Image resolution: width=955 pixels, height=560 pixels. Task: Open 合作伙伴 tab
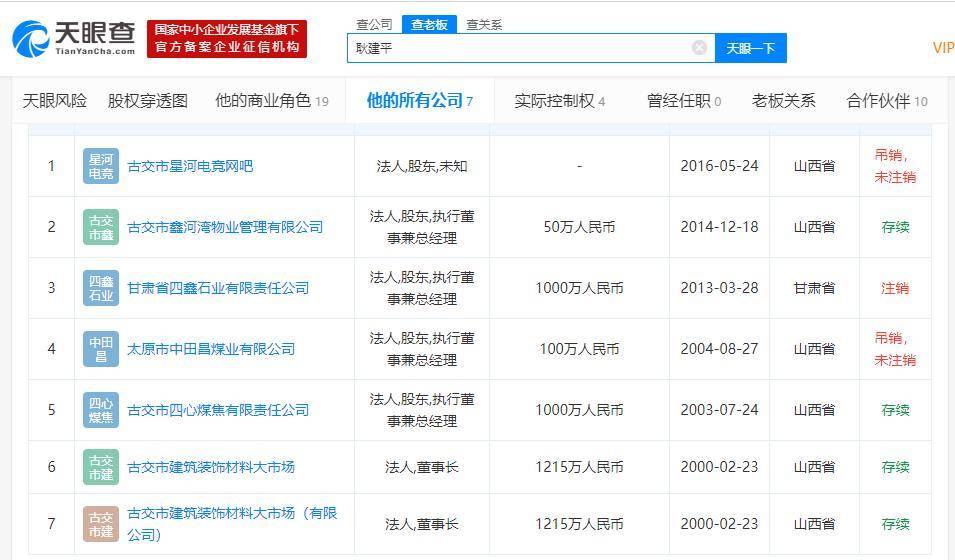coord(887,101)
